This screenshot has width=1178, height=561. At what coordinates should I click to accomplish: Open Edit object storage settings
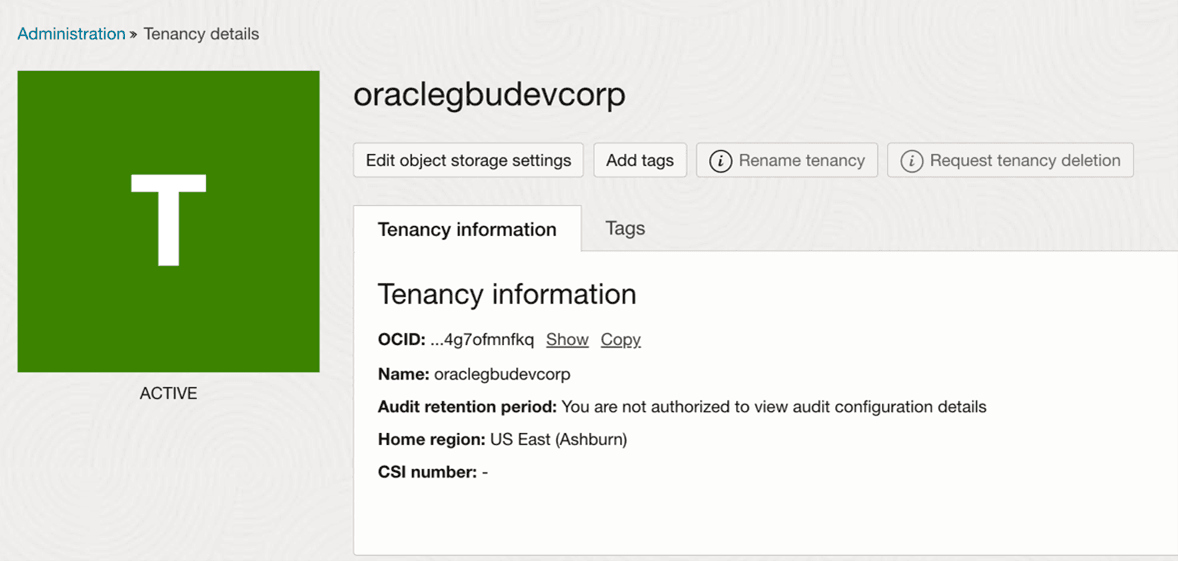pos(468,160)
